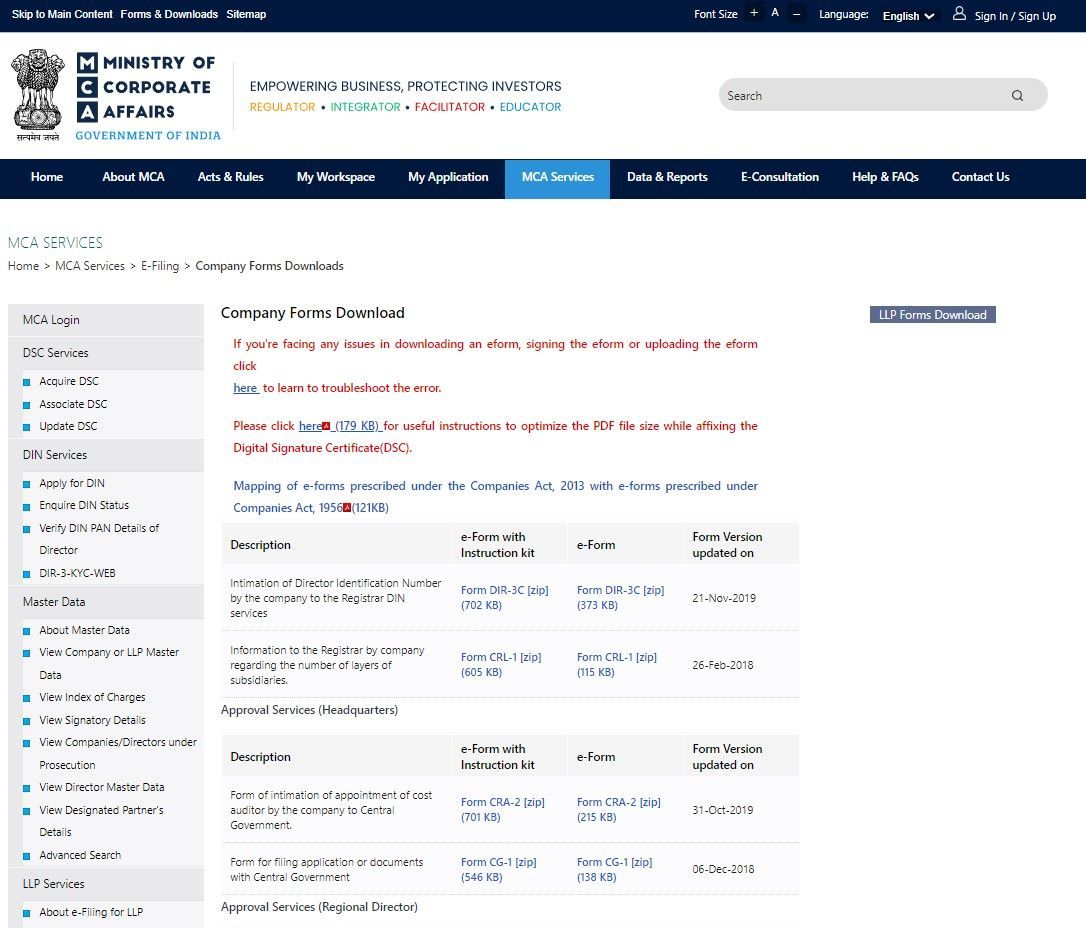
Task: Click the Sign In / Sign Up user icon
Action: [x=959, y=16]
